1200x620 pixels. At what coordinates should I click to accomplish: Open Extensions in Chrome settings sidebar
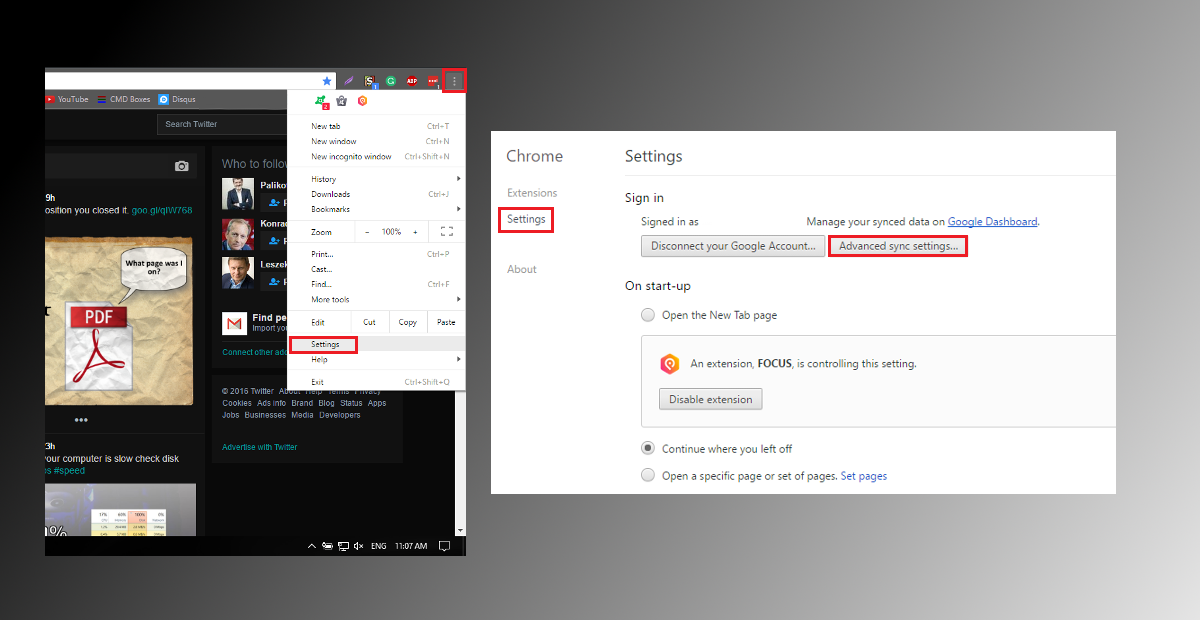point(532,193)
